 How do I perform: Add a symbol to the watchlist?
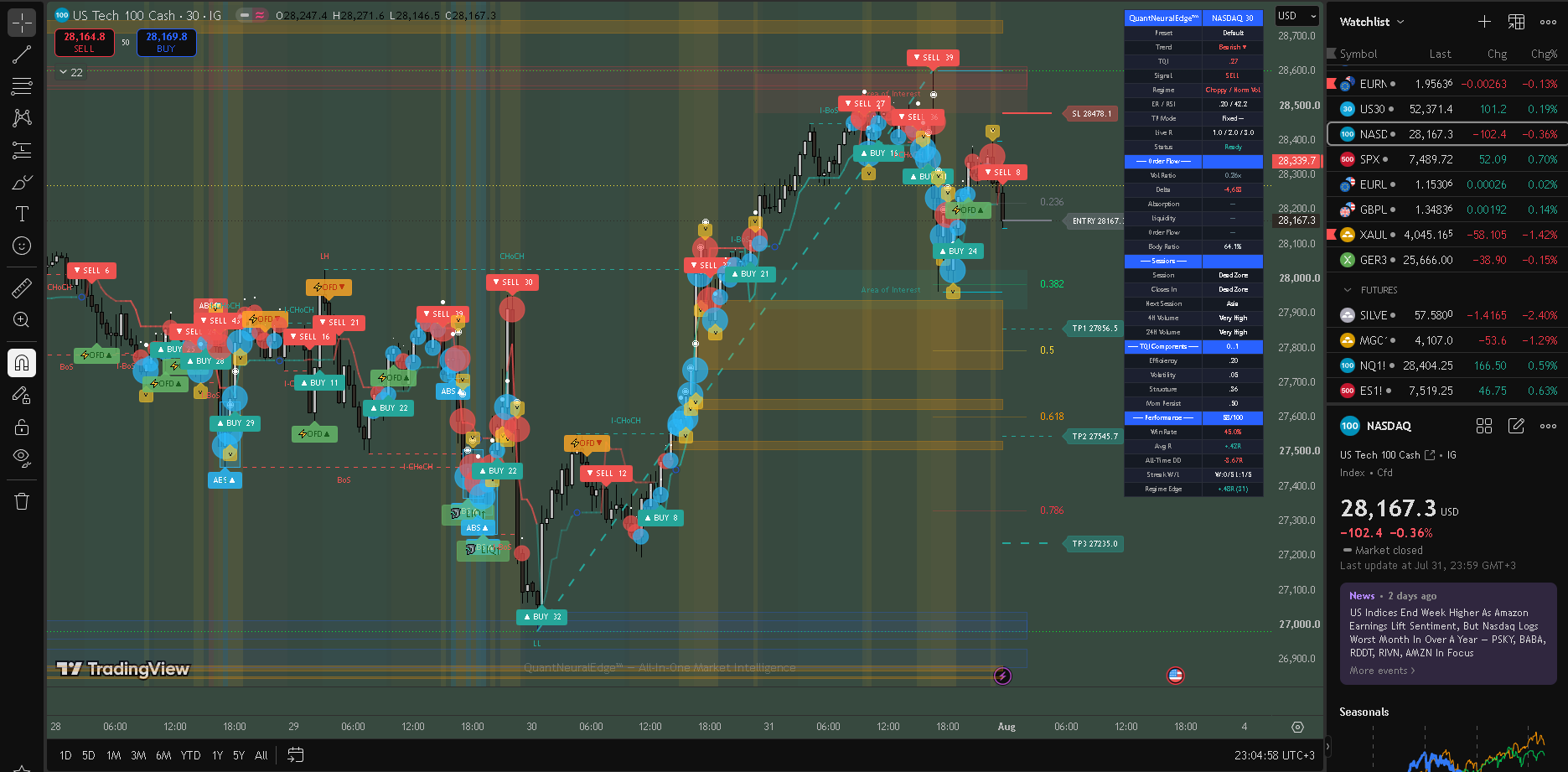coord(1484,22)
